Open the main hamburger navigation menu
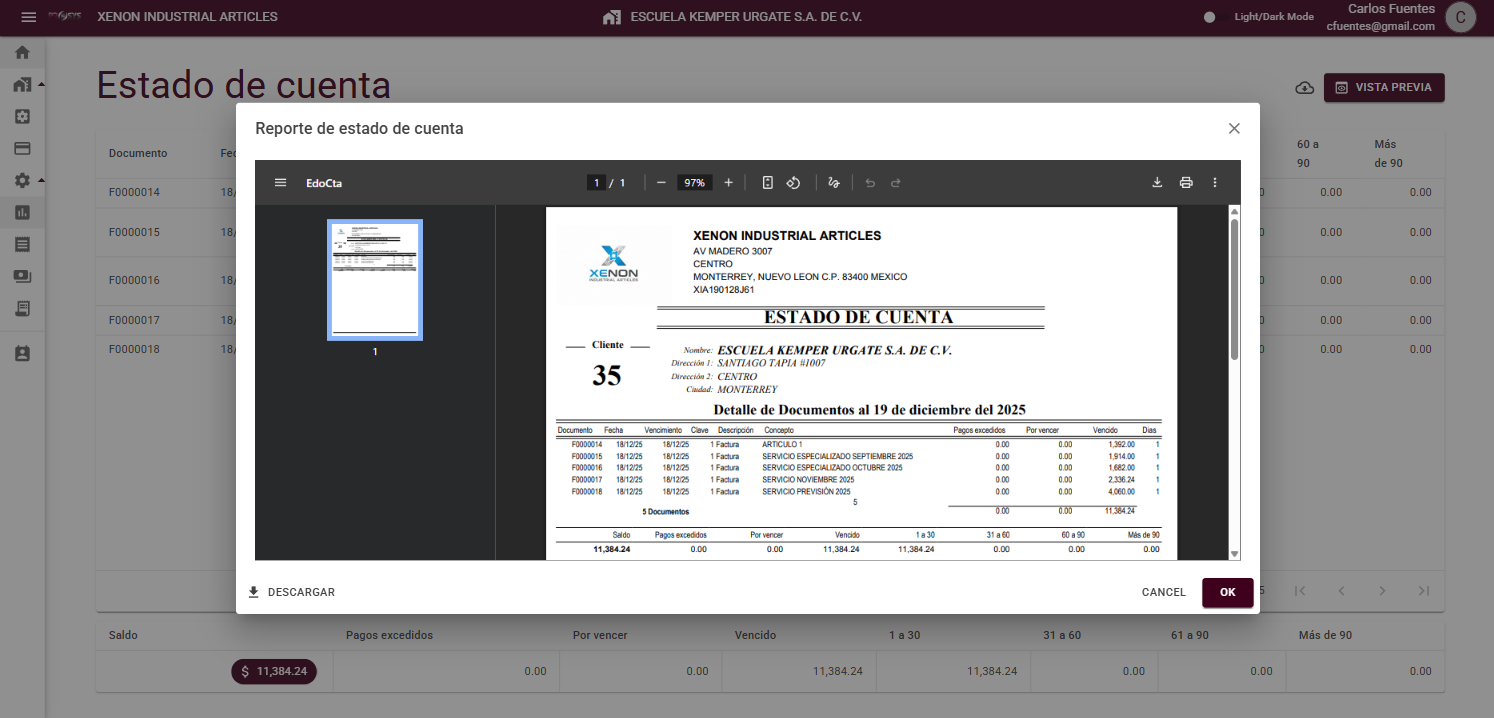1494x718 pixels. pyautogui.click(x=28, y=17)
